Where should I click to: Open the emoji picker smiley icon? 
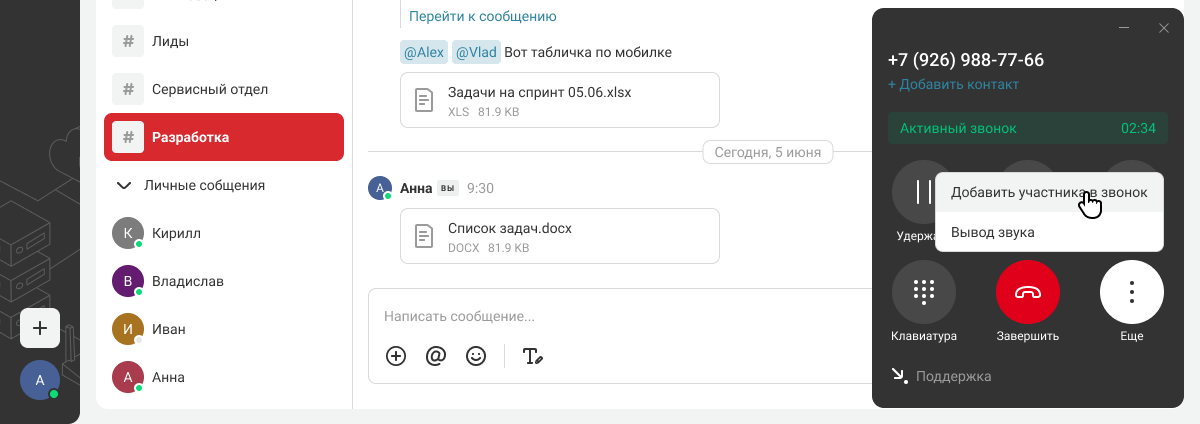(476, 356)
